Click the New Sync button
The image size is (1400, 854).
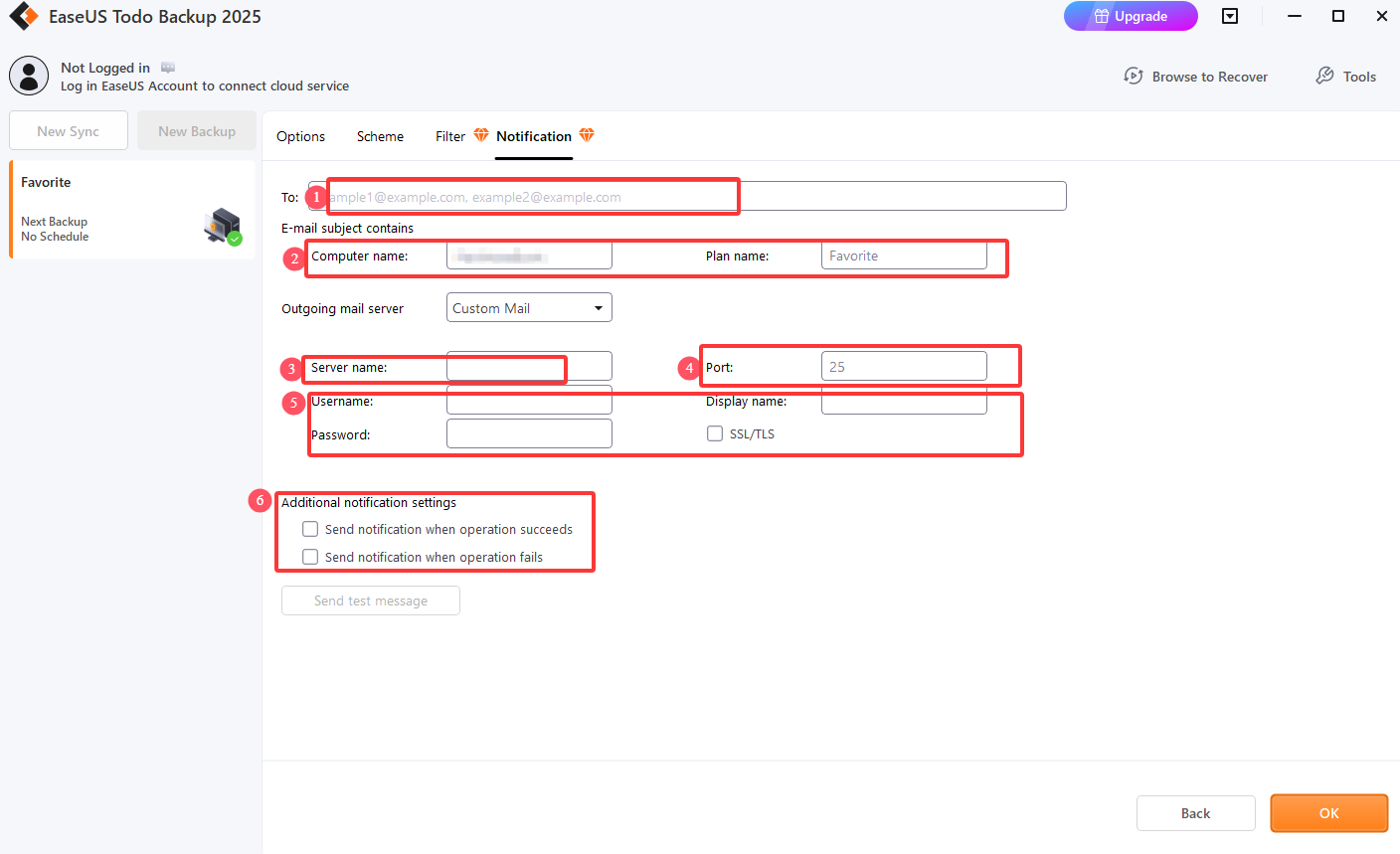pos(69,130)
